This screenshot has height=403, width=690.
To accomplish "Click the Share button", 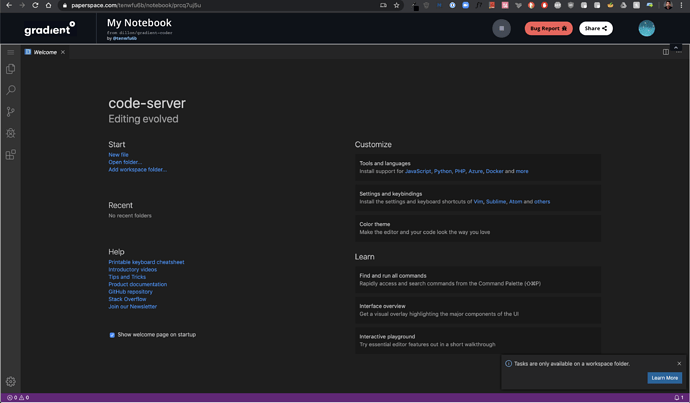I will (596, 28).
